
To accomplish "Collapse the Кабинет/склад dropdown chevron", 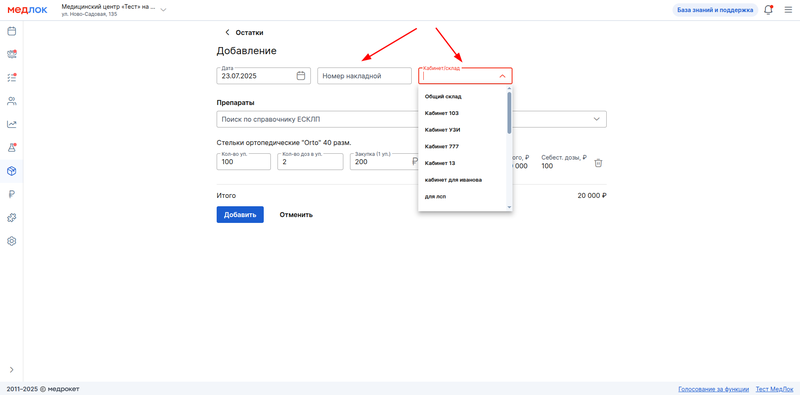I will tap(502, 76).
